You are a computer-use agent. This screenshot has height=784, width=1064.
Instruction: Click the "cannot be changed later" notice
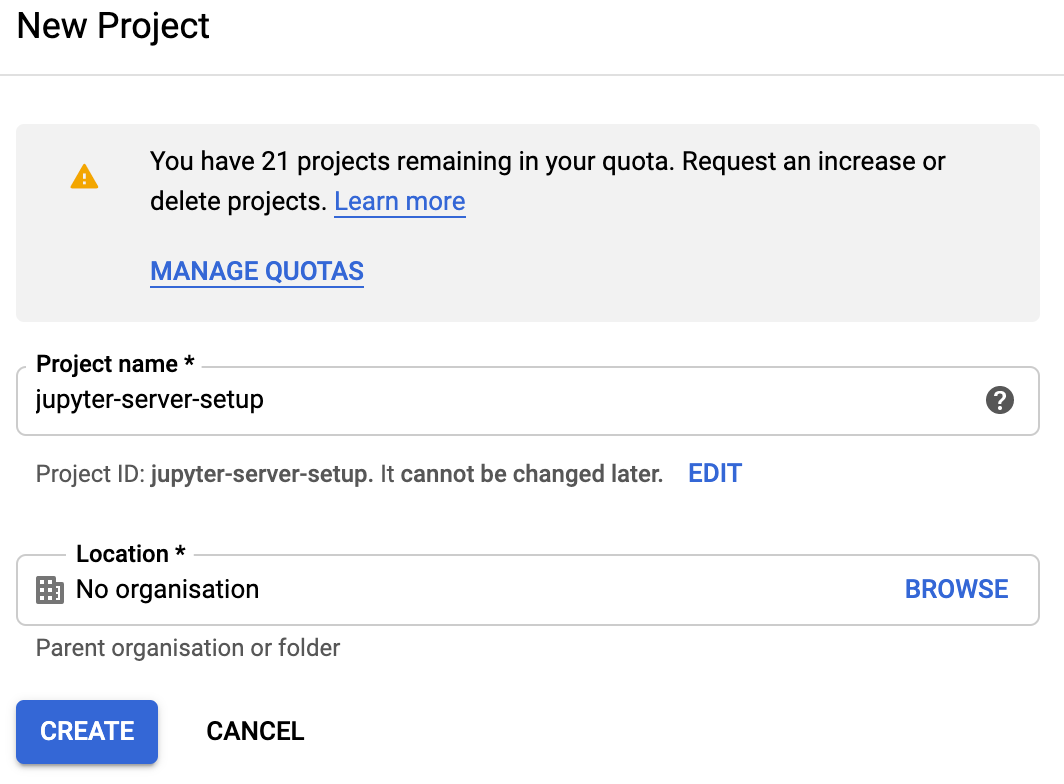pos(531,474)
